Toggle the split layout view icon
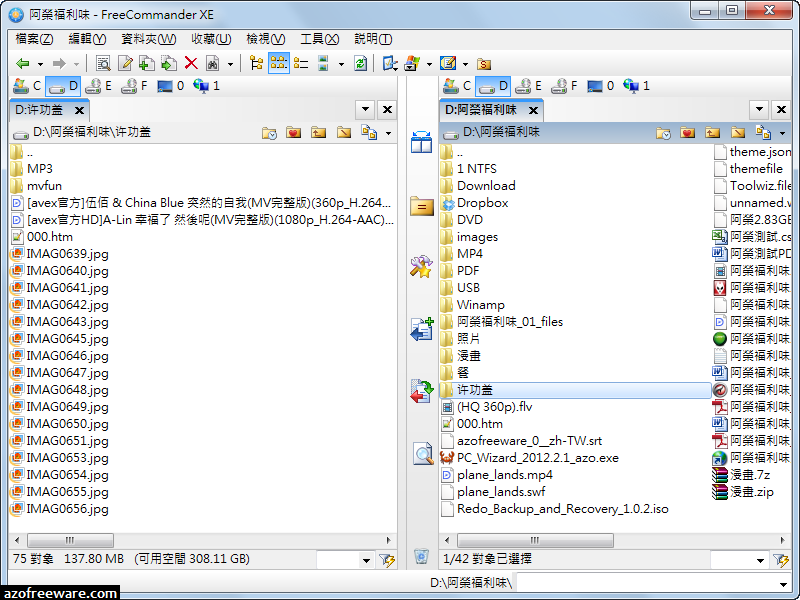Viewport: 800px width, 600px height. [x=322, y=62]
